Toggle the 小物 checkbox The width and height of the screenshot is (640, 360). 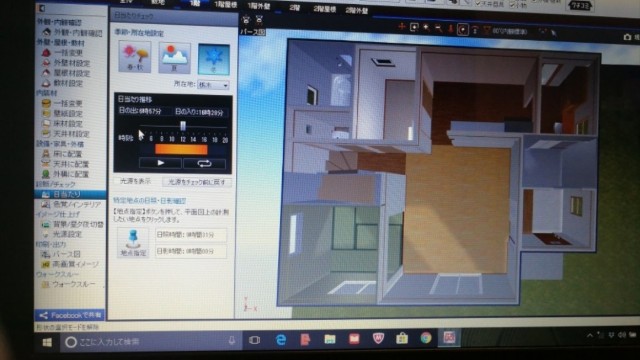tap(512, 5)
